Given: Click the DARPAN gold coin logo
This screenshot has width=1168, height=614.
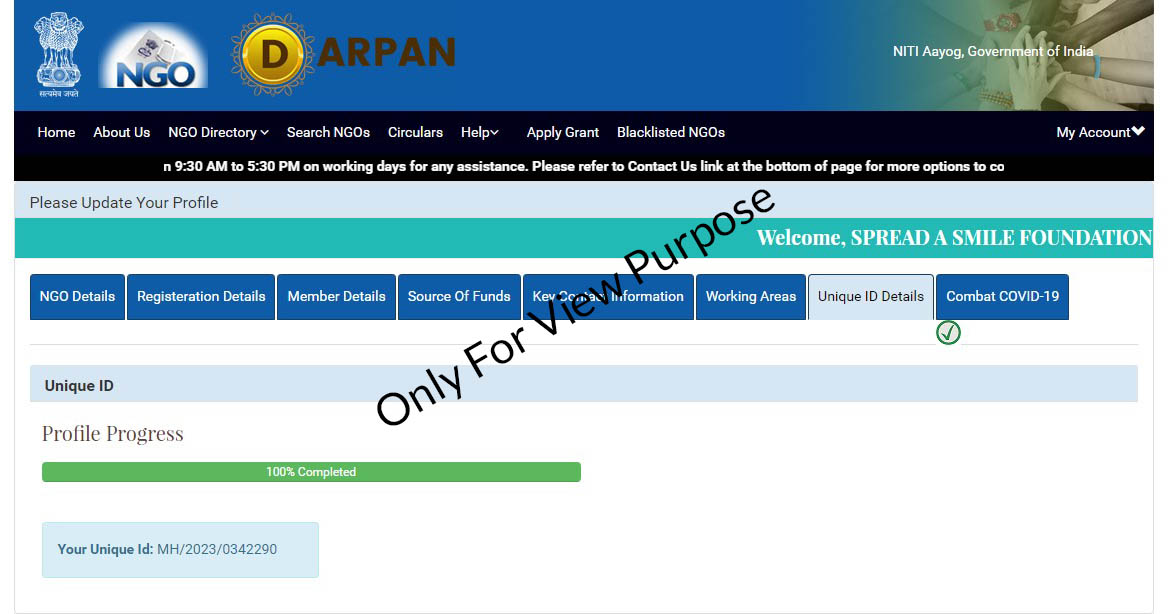Looking at the screenshot, I should 273,54.
